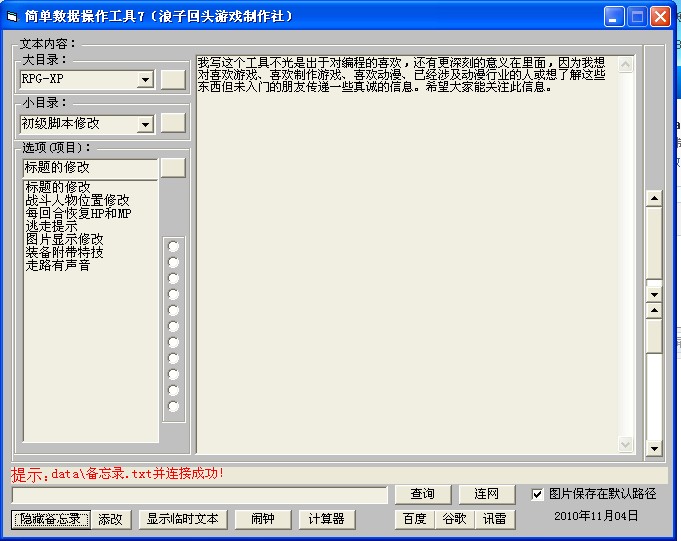Viewport: 681px width, 541px height.
Task: Click lower vertical scrollbar down arrow at bottom
Action: point(654,449)
